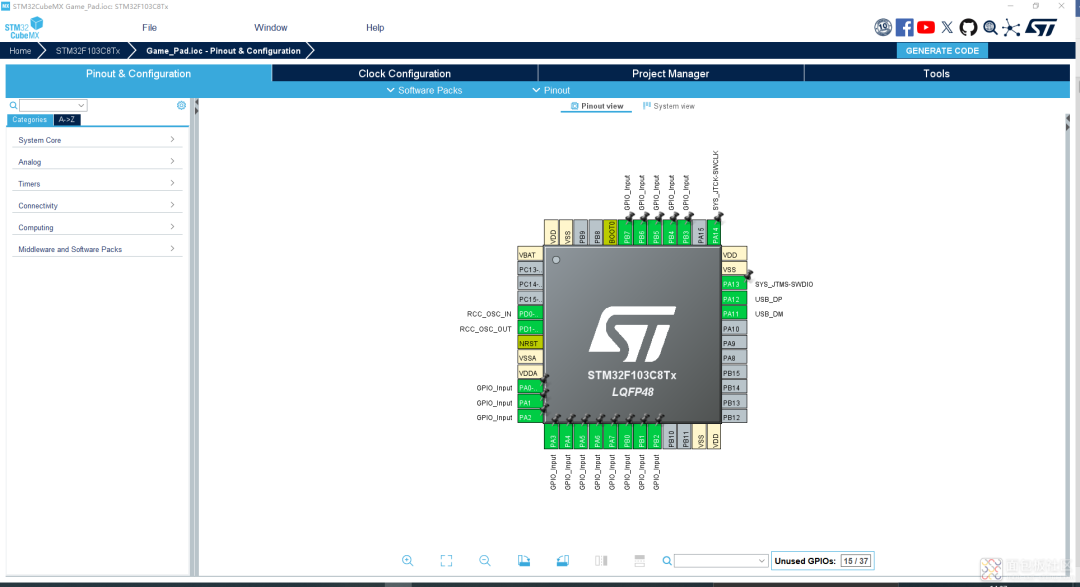Image resolution: width=1080 pixels, height=587 pixels.
Task: Open the Help menu
Action: click(x=375, y=28)
